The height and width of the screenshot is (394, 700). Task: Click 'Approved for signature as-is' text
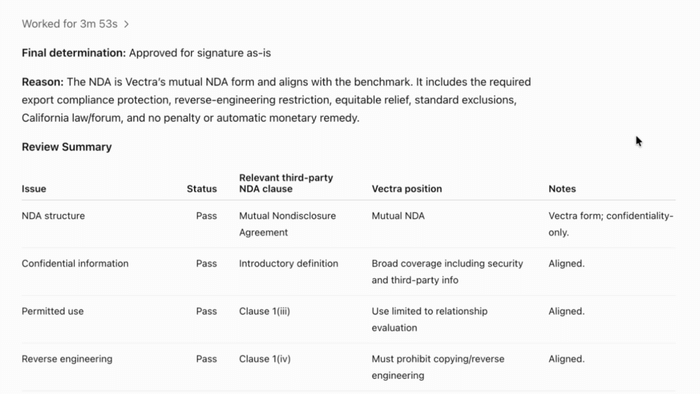pos(200,53)
